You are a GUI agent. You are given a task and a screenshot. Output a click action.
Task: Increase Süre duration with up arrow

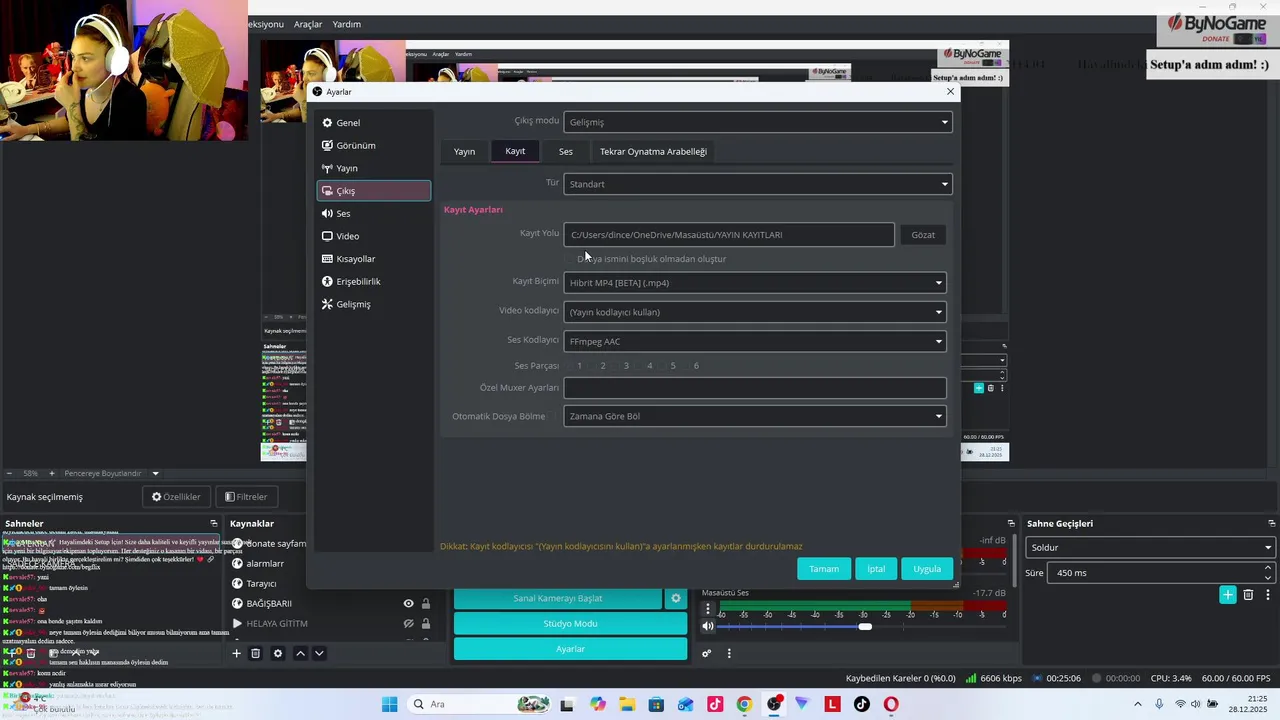(1268, 568)
